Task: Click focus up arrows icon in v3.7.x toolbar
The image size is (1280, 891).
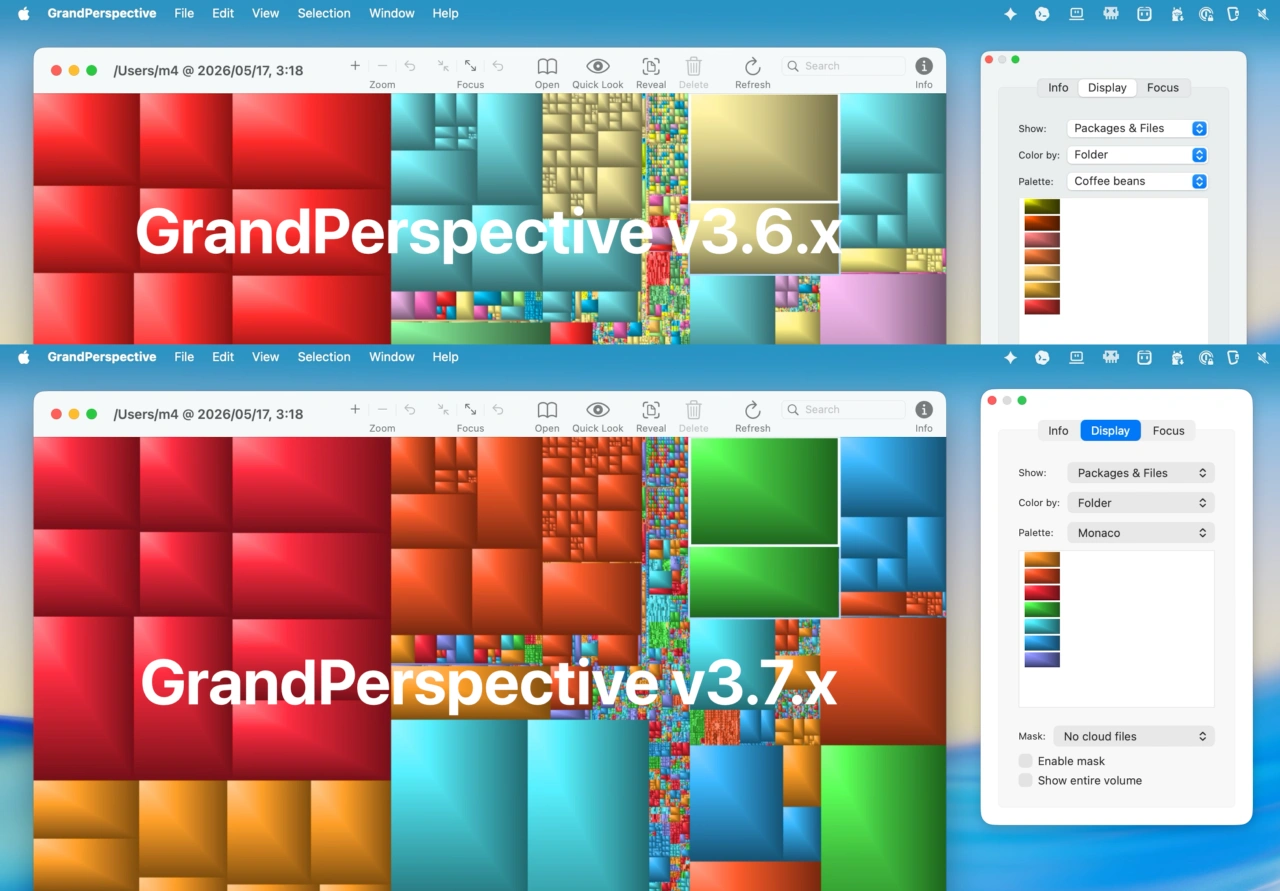Action: coord(471,409)
